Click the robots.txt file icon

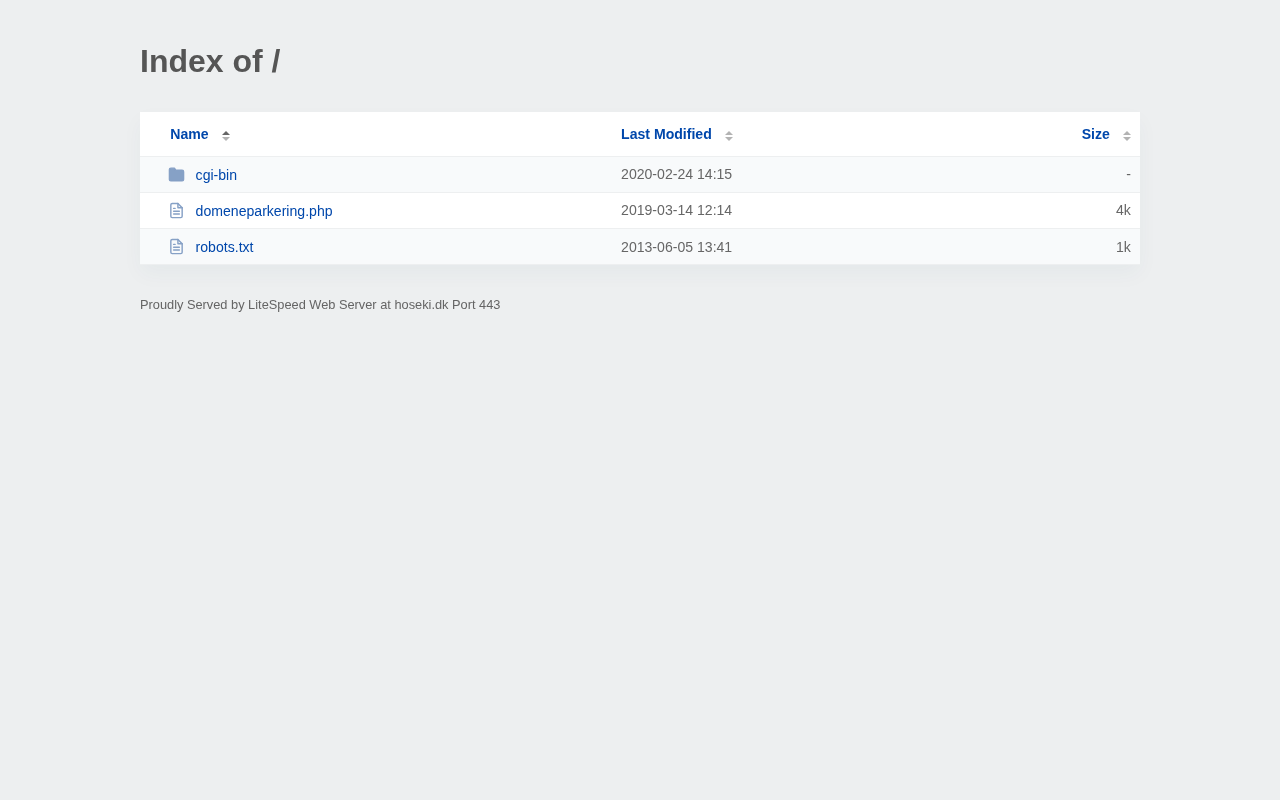point(176,247)
